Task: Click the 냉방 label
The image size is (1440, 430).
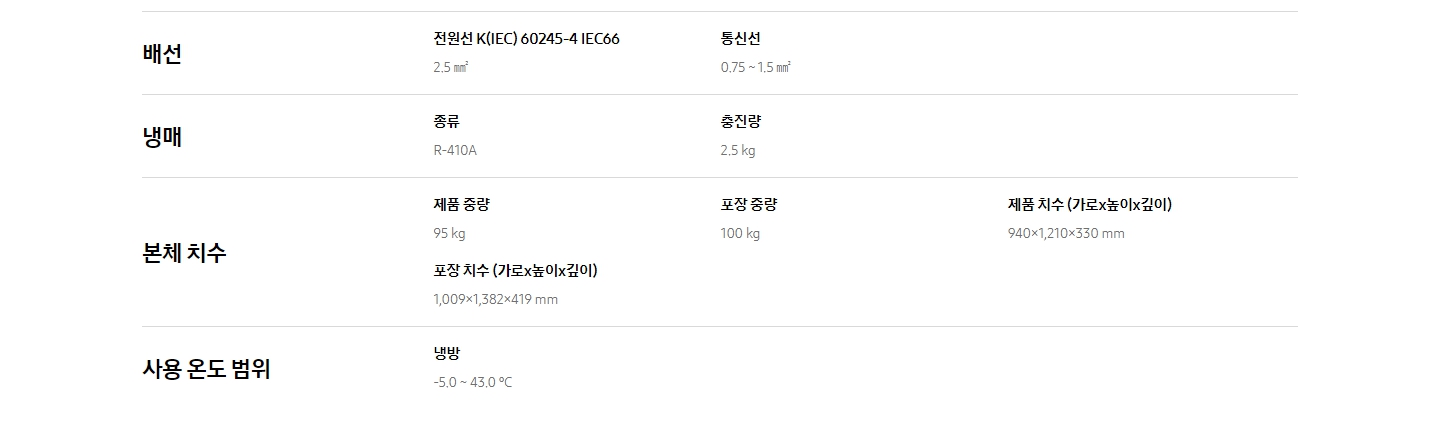Action: pyautogui.click(x=447, y=353)
